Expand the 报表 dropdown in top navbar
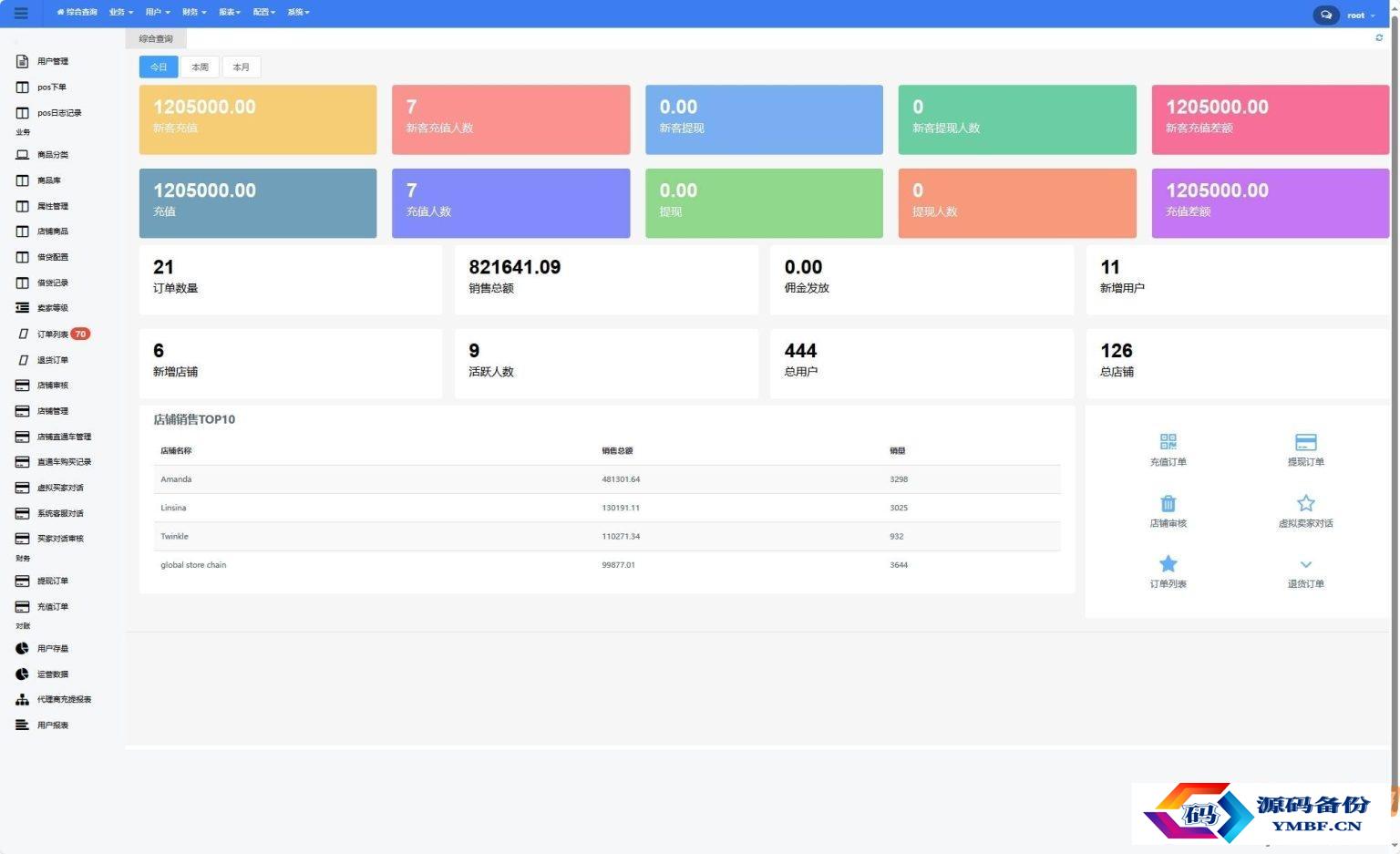Screen dimensions: 1400x854 coord(230,13)
